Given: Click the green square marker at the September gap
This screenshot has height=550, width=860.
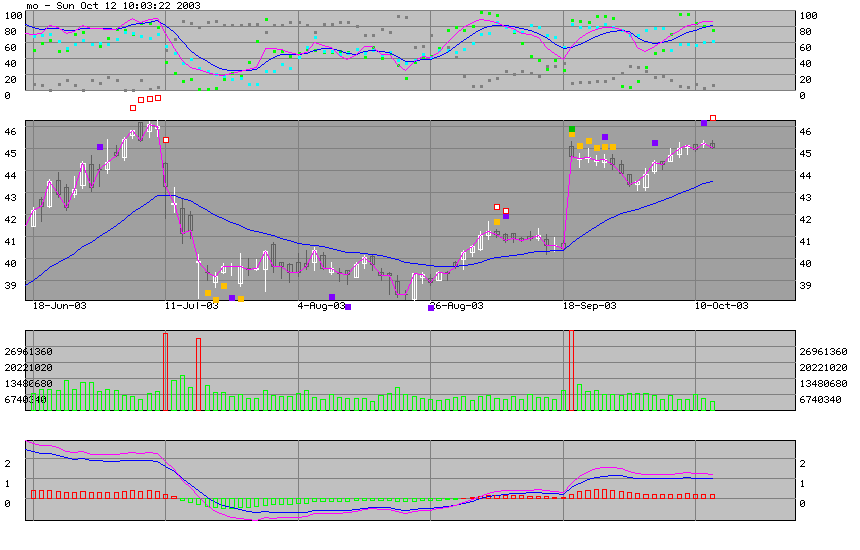Looking at the screenshot, I should point(572,130).
